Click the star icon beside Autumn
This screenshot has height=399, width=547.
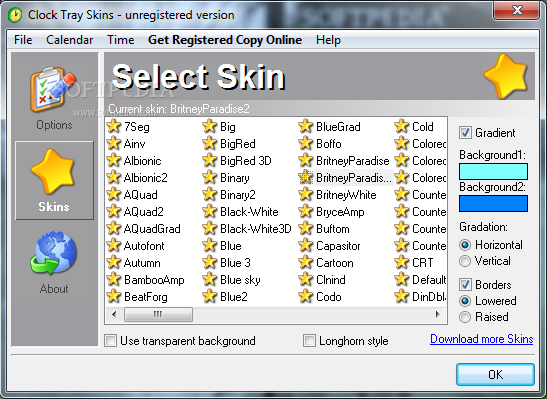pos(114,262)
